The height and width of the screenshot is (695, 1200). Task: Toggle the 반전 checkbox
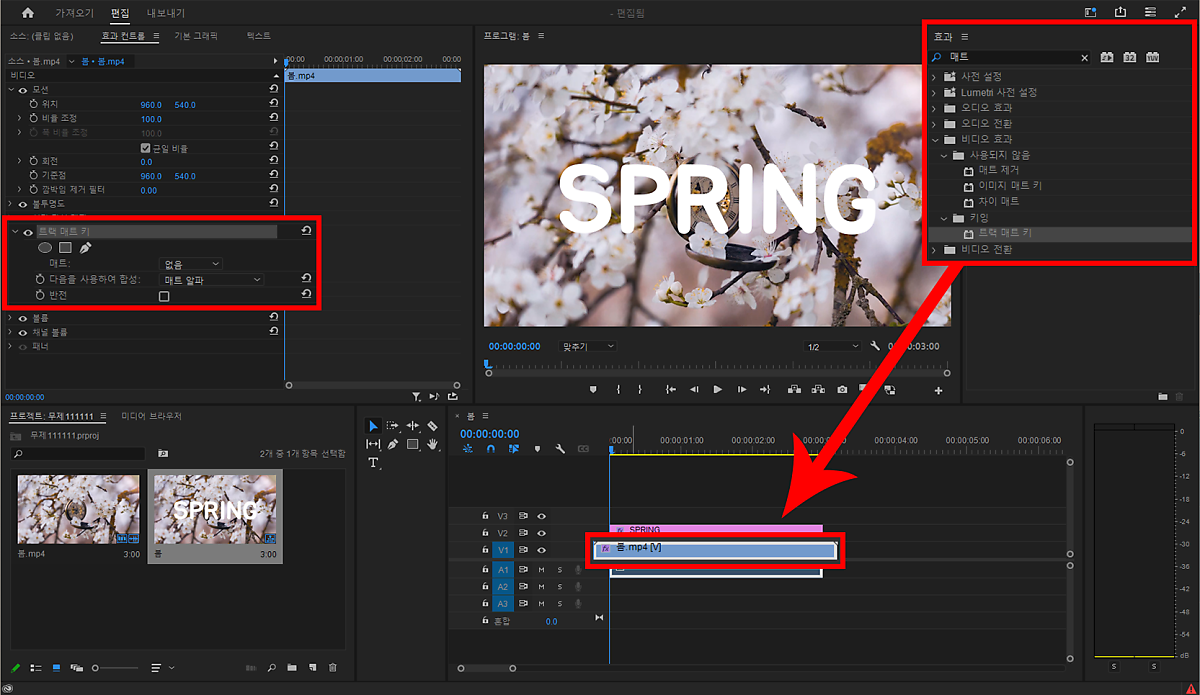(x=164, y=296)
